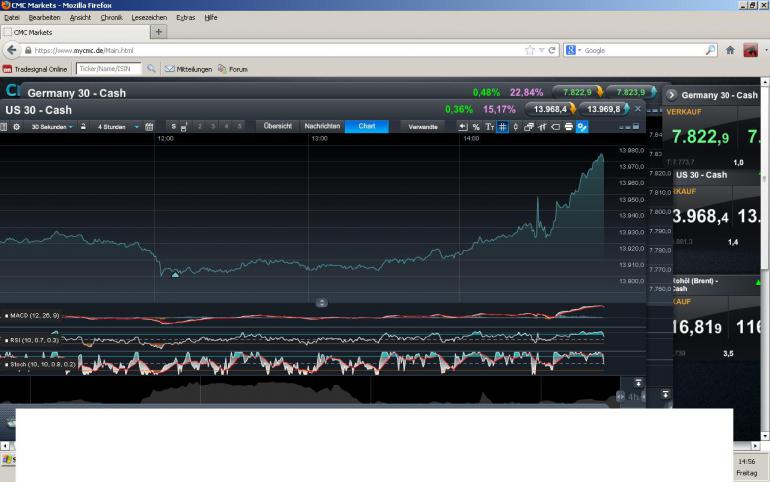Click the Tradesignal Online bookmark

tap(35, 69)
